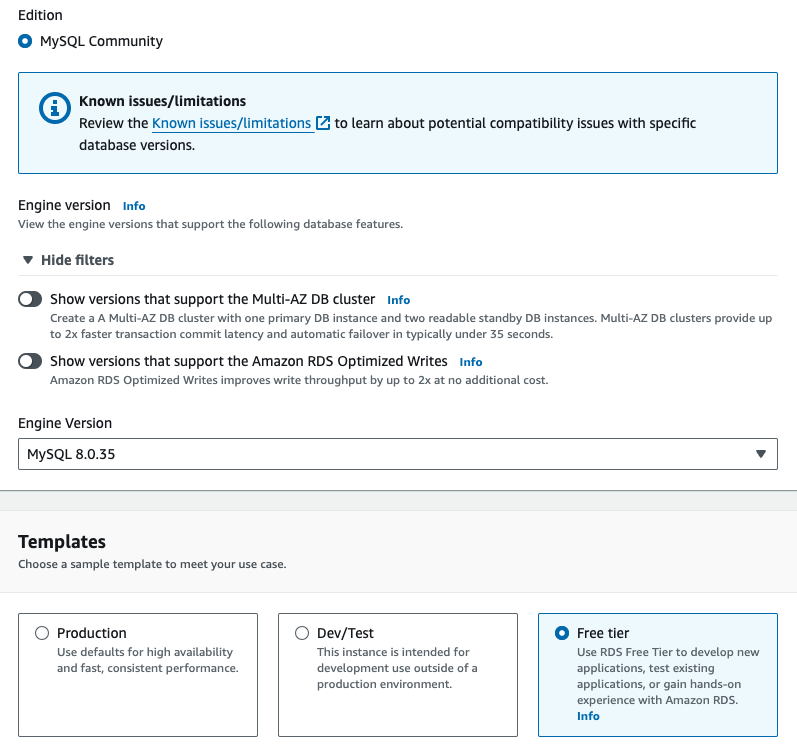The image size is (797, 749).
Task: Click 'Create a A Multi-AZ DB cluster' description text
Action: (411, 326)
